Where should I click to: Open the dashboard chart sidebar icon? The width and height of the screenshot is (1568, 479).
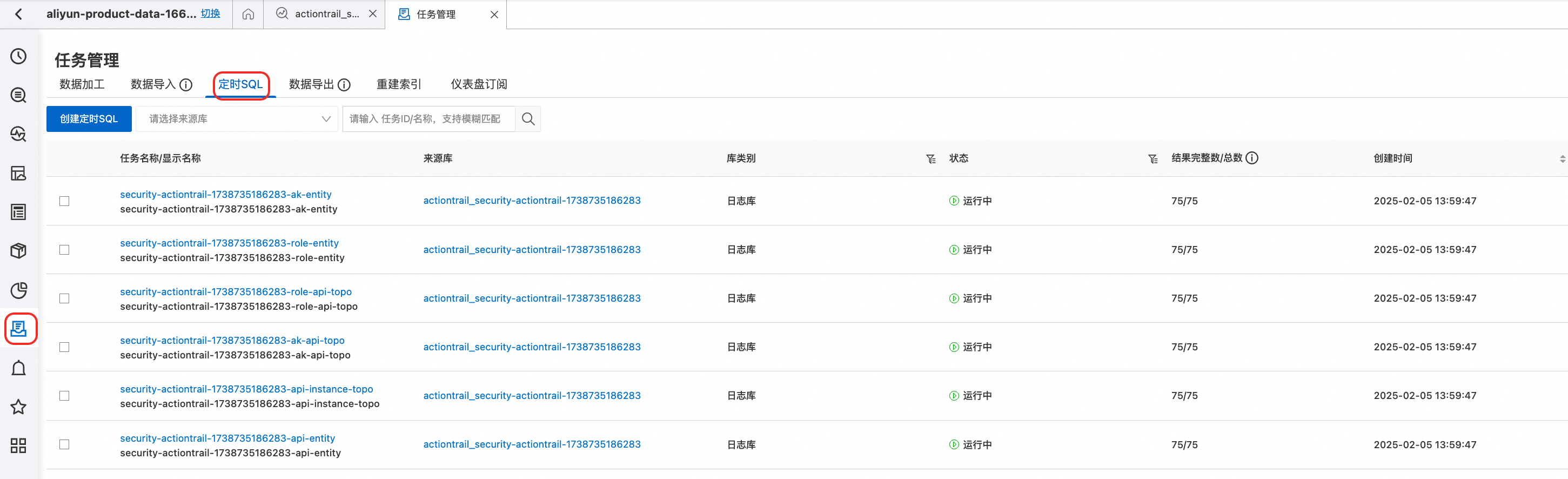click(19, 174)
